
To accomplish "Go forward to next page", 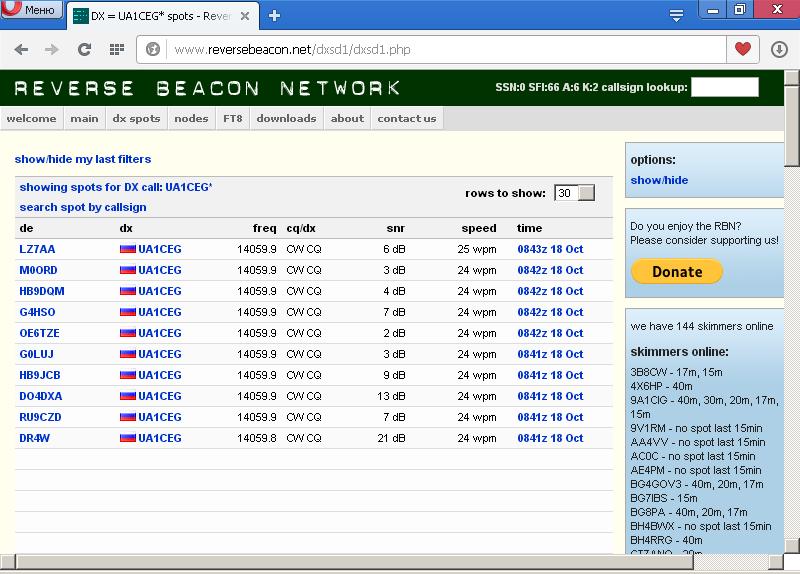I will [52, 49].
